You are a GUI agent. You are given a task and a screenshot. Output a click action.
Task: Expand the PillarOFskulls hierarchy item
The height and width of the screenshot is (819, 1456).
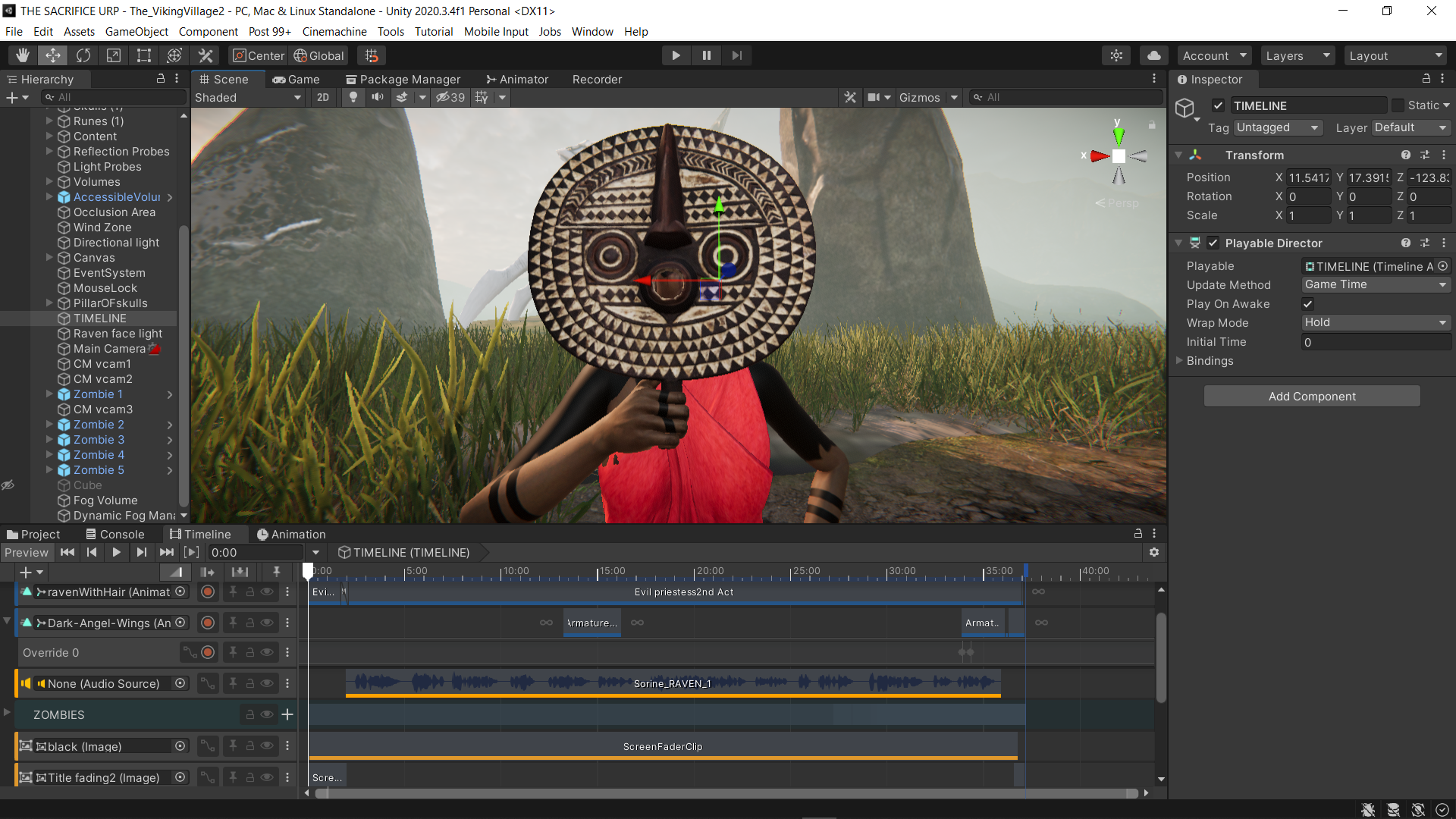49,303
